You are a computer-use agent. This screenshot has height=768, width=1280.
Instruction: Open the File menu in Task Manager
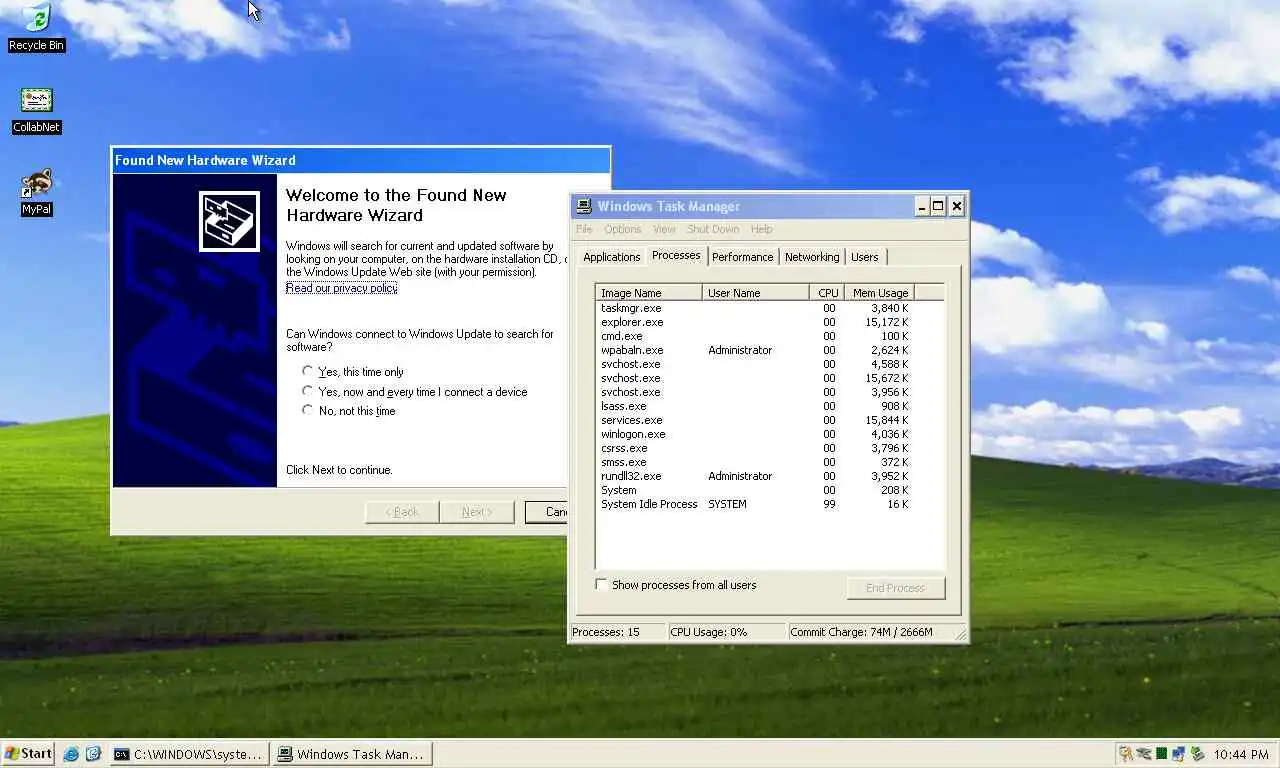point(584,229)
